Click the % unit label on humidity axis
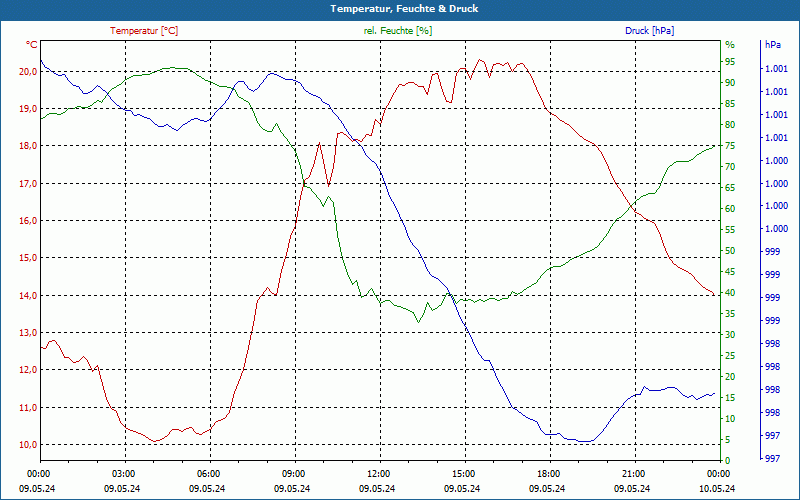This screenshot has height=500, width=800. click(730, 45)
